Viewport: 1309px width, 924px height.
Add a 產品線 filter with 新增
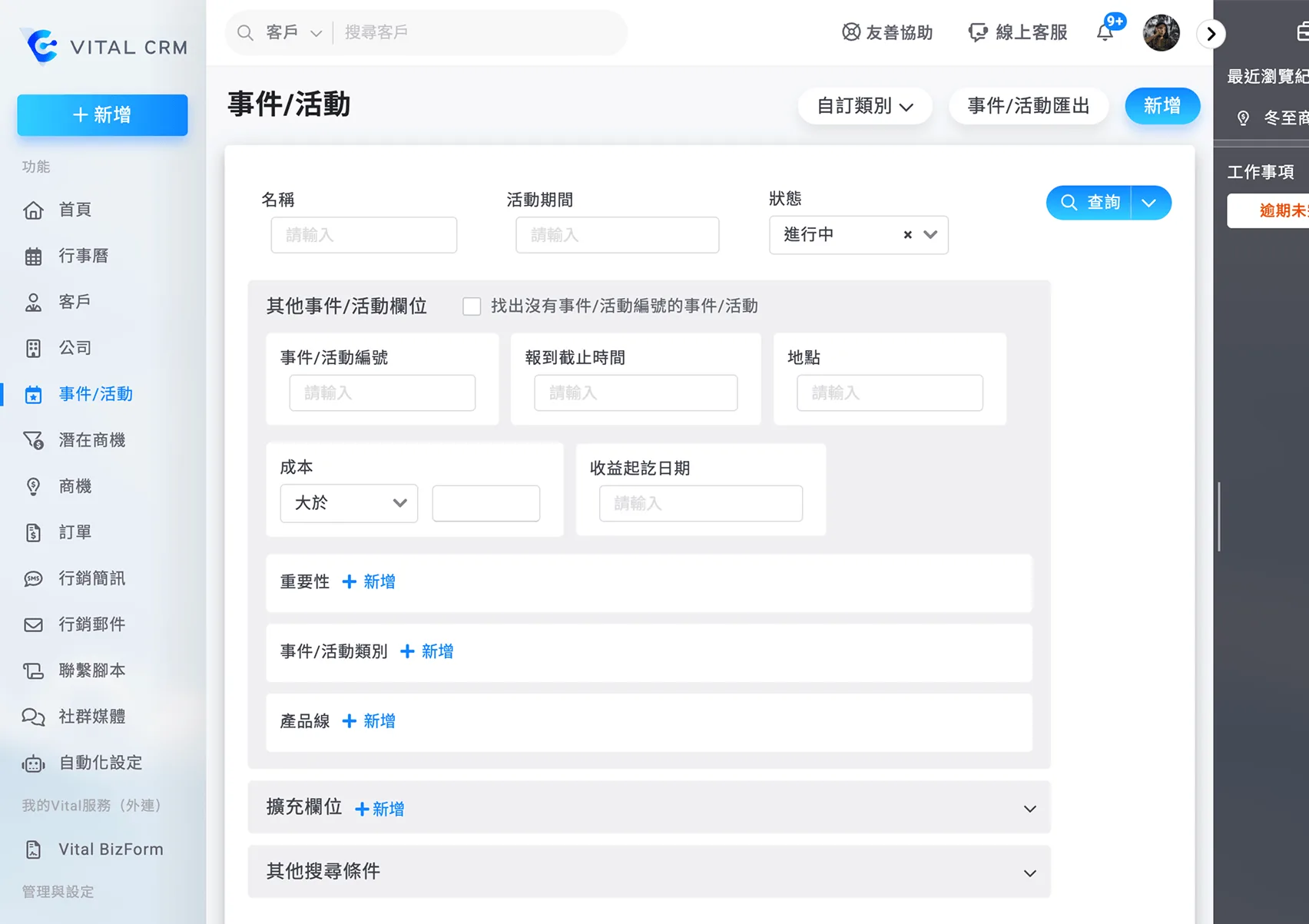369,721
